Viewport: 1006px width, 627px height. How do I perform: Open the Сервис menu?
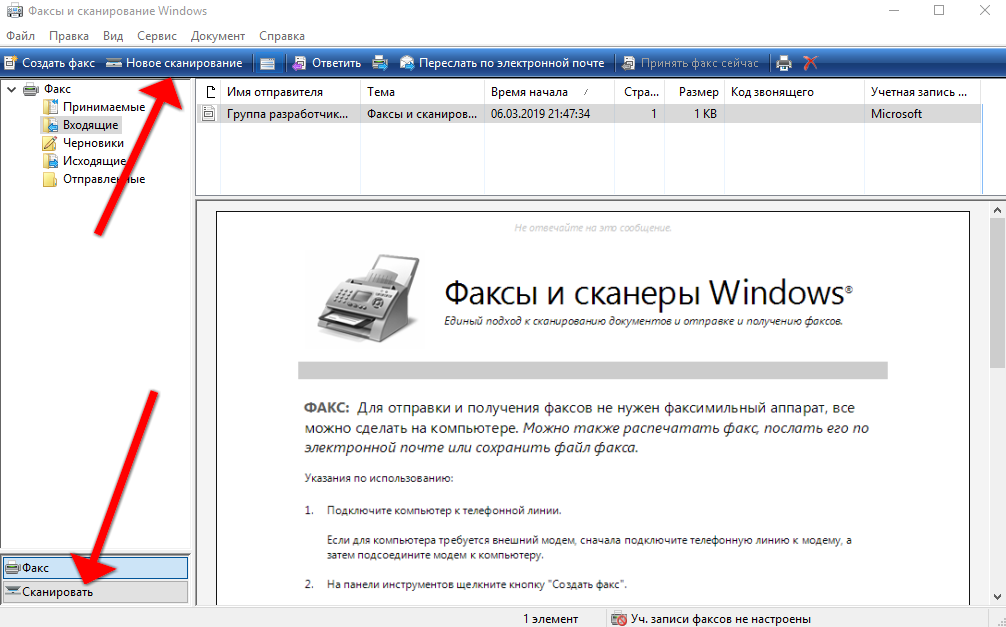tap(157, 36)
